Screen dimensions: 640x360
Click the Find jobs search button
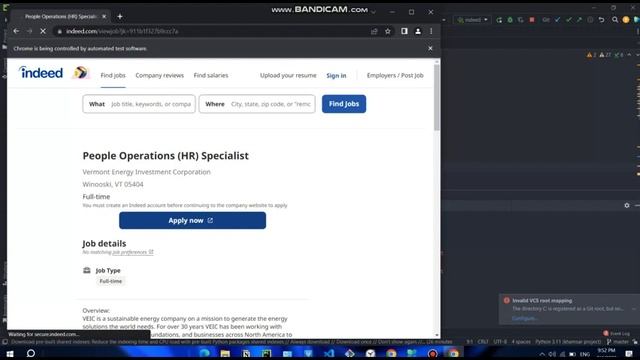[344, 104]
